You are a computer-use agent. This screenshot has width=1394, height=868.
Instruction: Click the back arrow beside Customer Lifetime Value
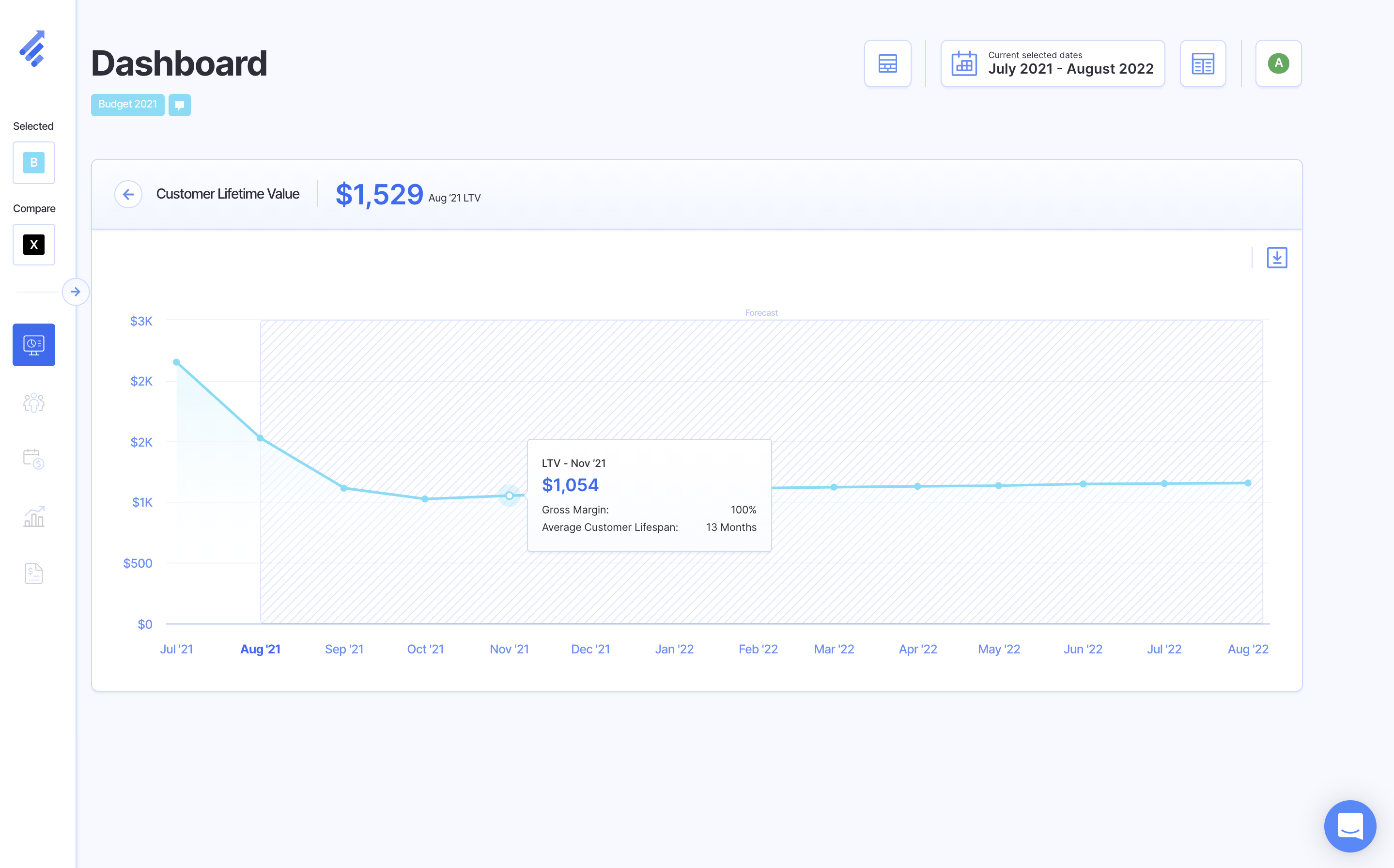(128, 195)
